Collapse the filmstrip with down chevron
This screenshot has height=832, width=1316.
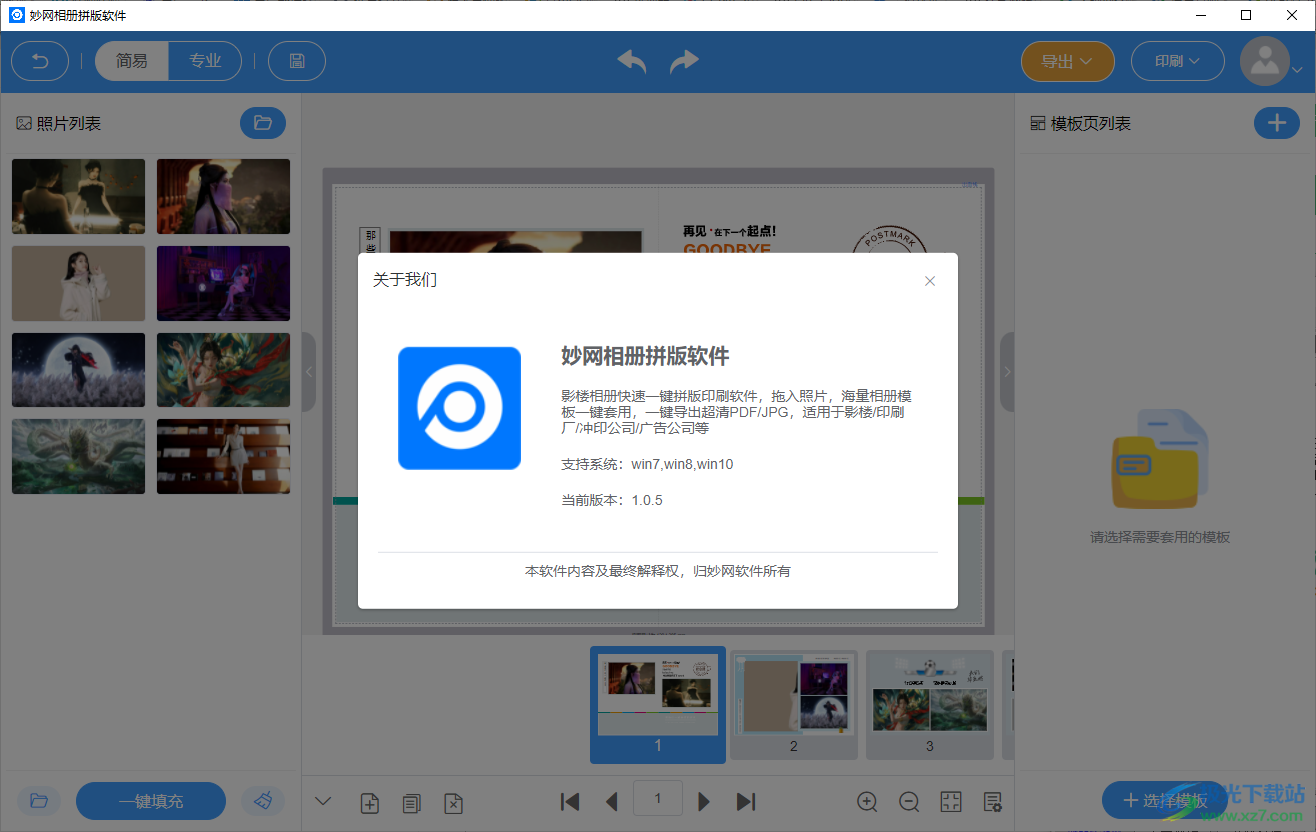click(323, 801)
